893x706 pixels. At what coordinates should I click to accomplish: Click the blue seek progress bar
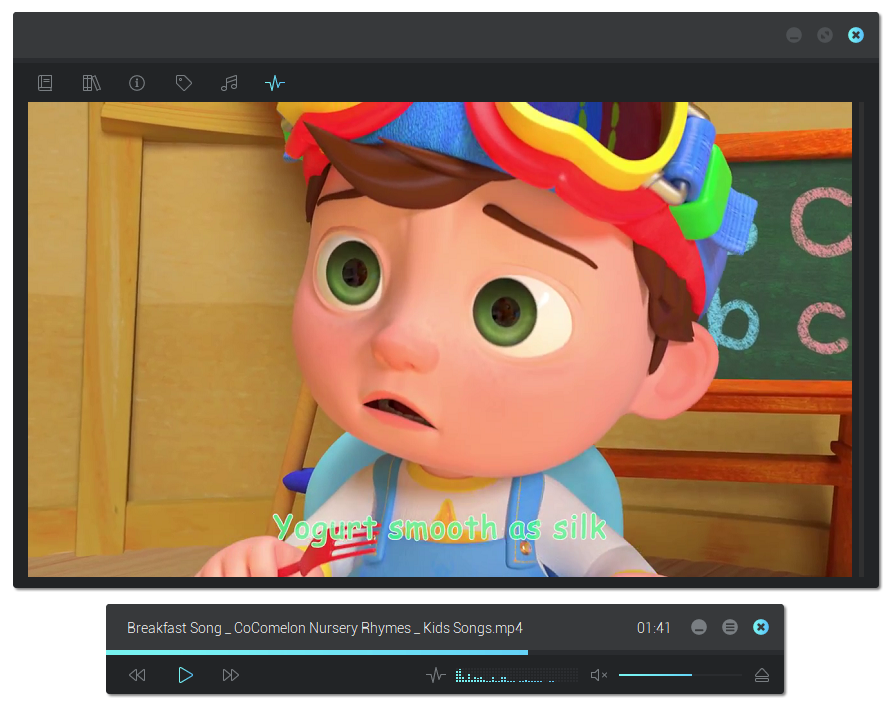click(x=316, y=652)
